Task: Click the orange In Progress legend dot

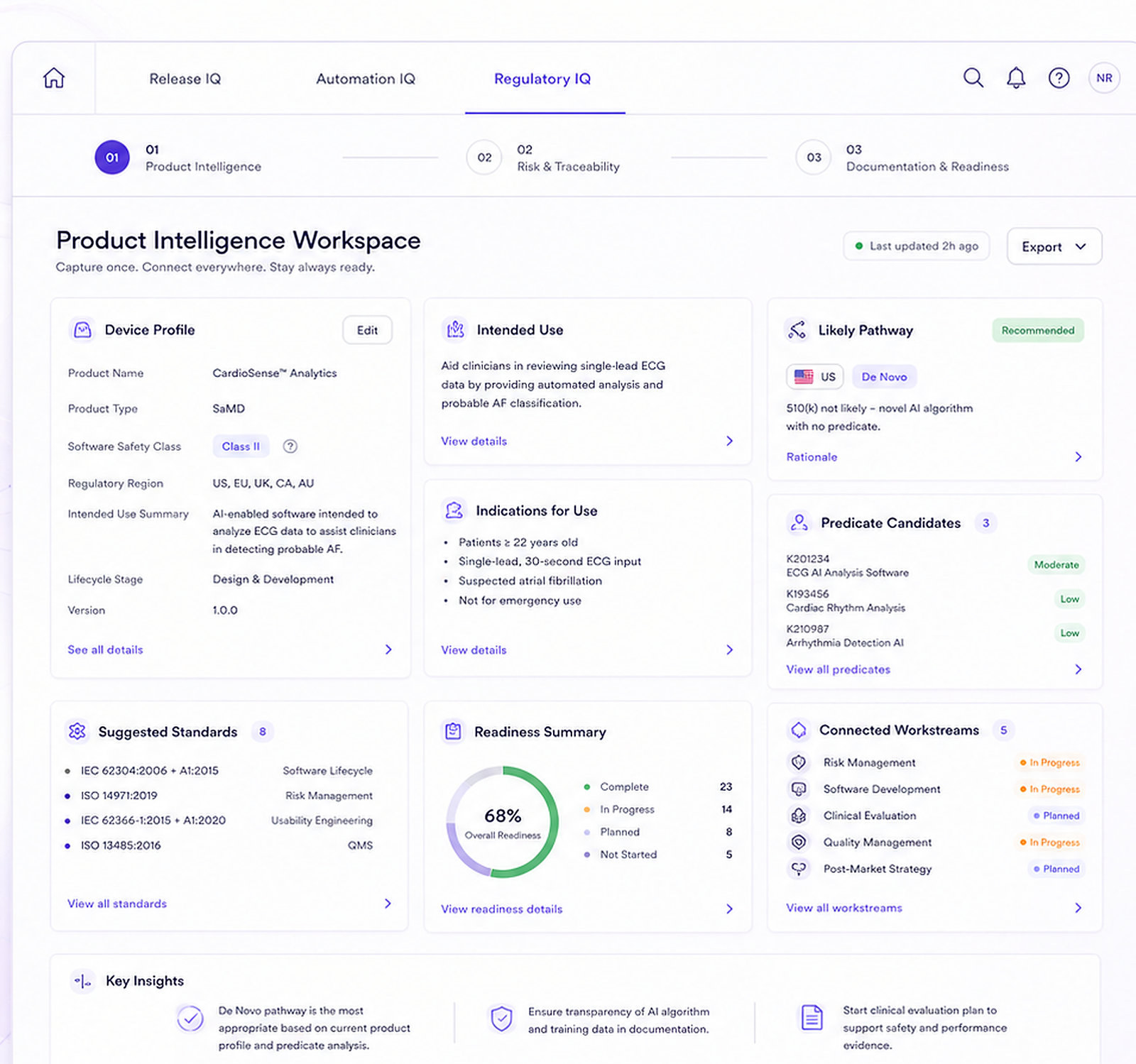Action: (587, 809)
